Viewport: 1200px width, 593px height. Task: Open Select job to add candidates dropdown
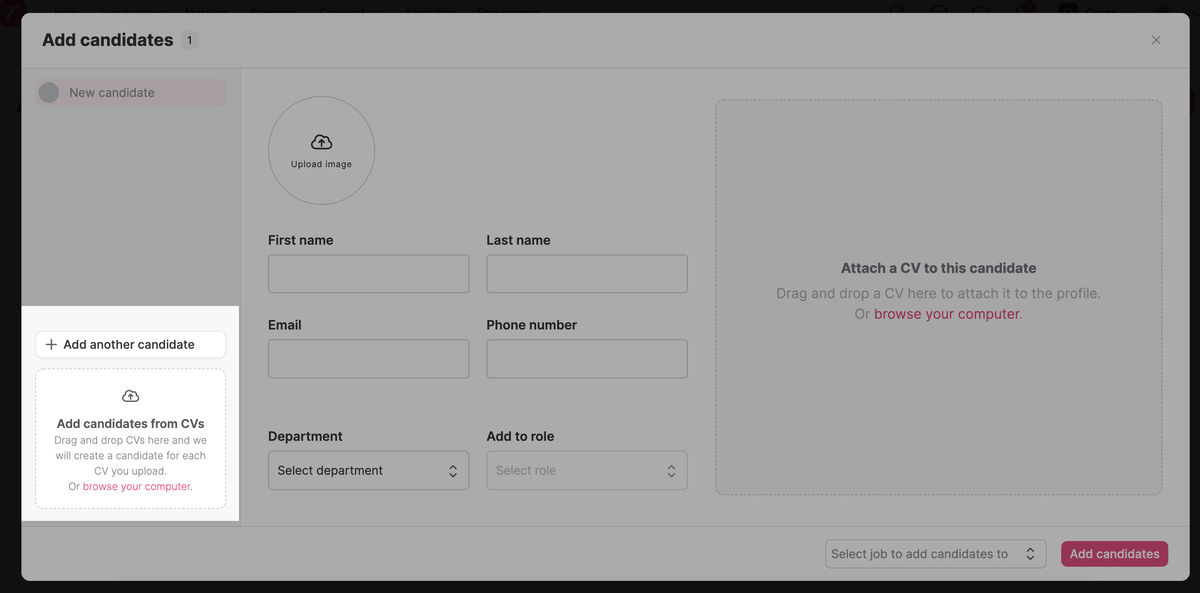pyautogui.click(x=935, y=554)
